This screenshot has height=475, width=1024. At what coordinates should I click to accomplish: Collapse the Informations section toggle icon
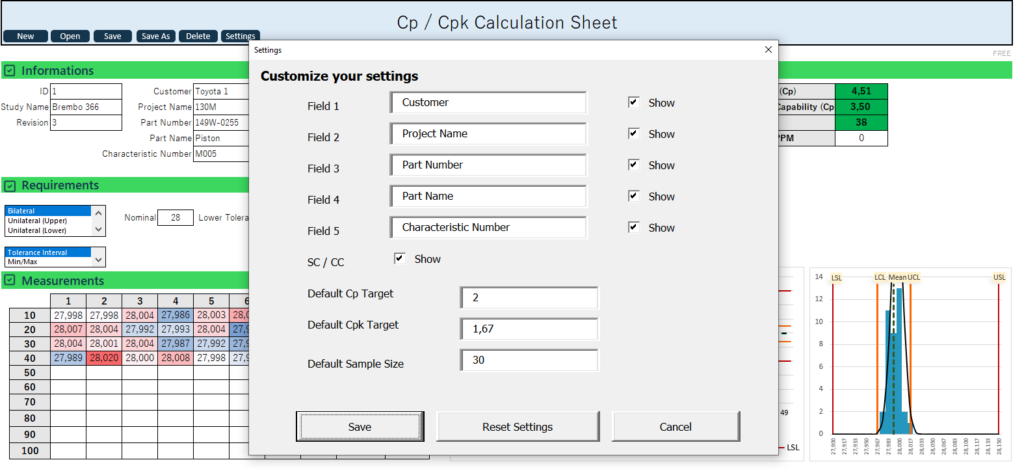click(x=10, y=71)
